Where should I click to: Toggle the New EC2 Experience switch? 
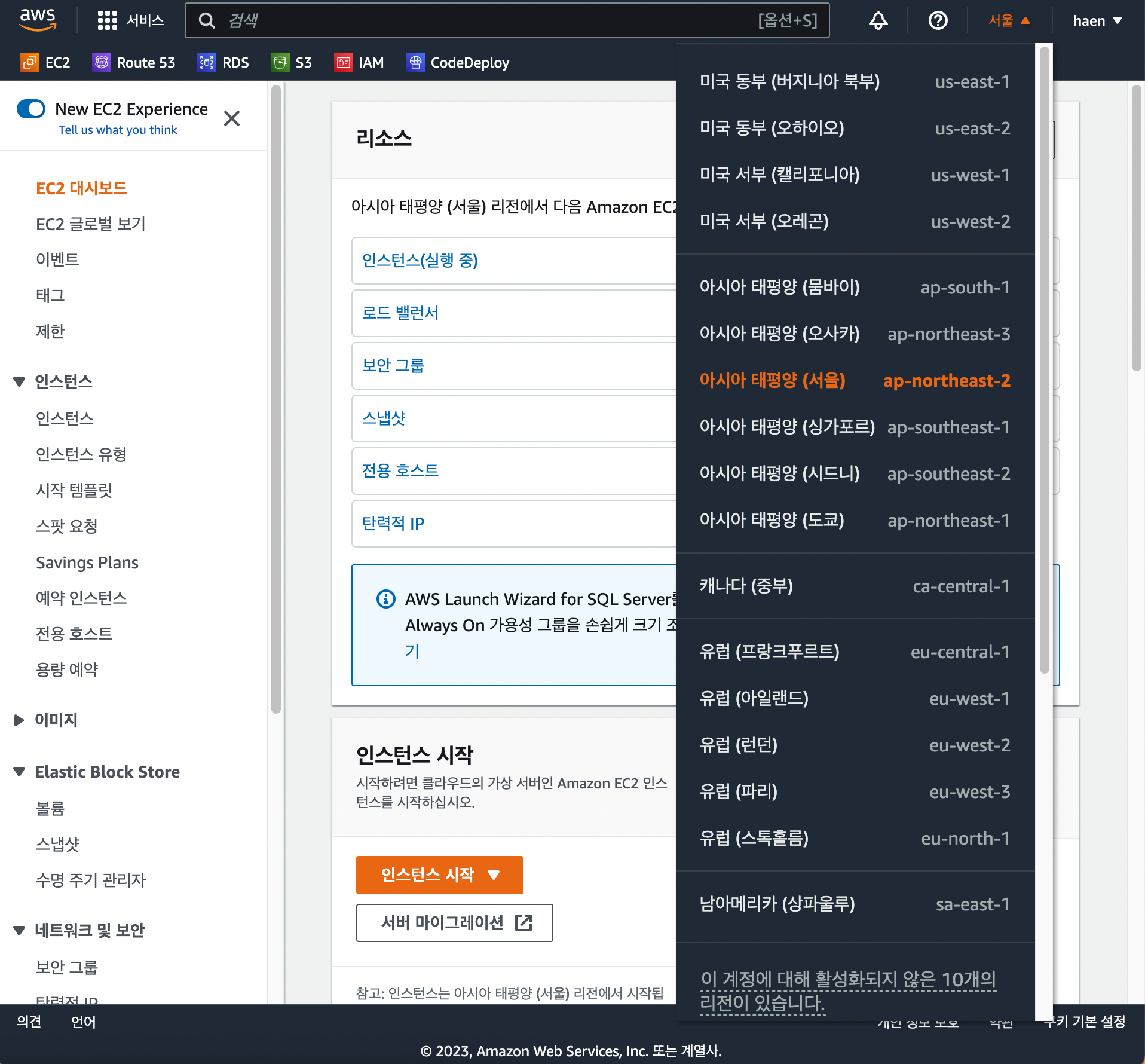point(31,109)
